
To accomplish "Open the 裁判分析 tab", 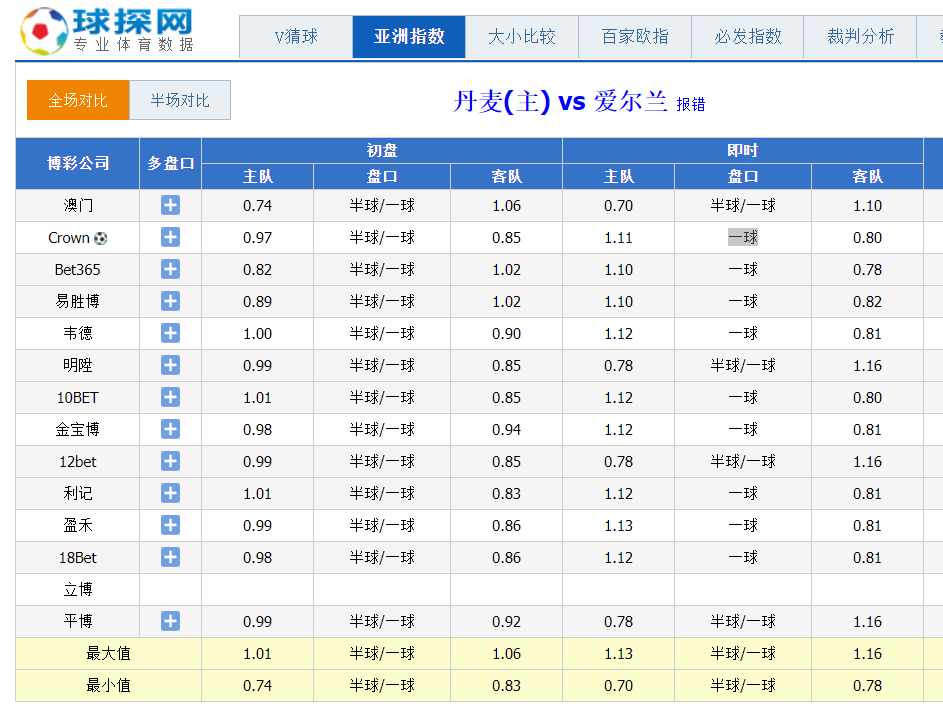I will (861, 37).
